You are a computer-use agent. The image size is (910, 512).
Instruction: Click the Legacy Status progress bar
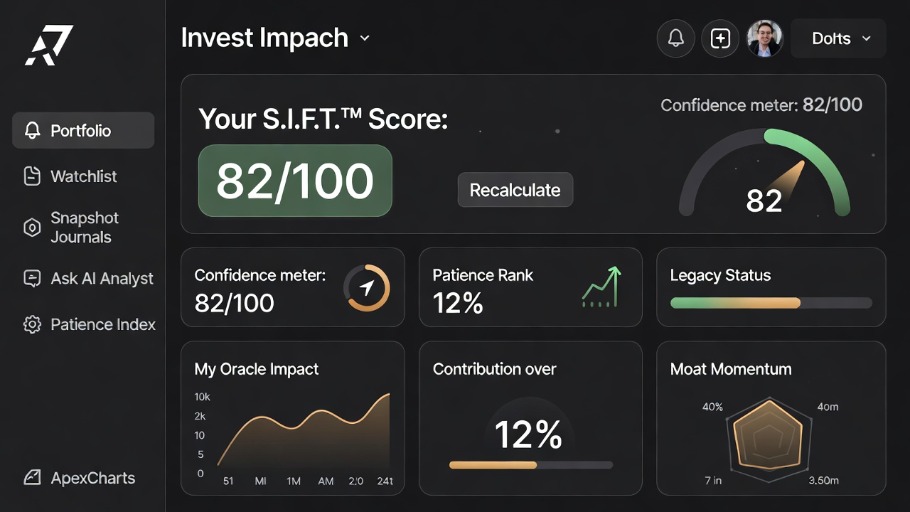[770, 303]
